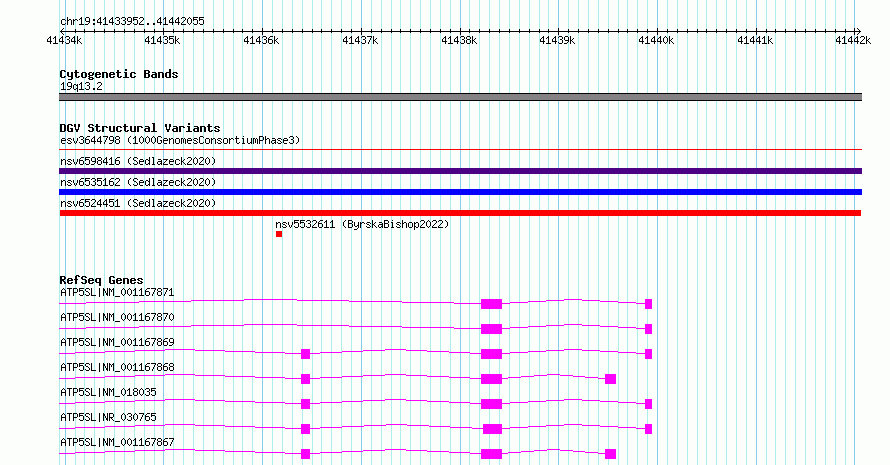Select the small red nsv5532611 variant square
Image resolution: width=890 pixels, height=465 pixels.
click(279, 234)
